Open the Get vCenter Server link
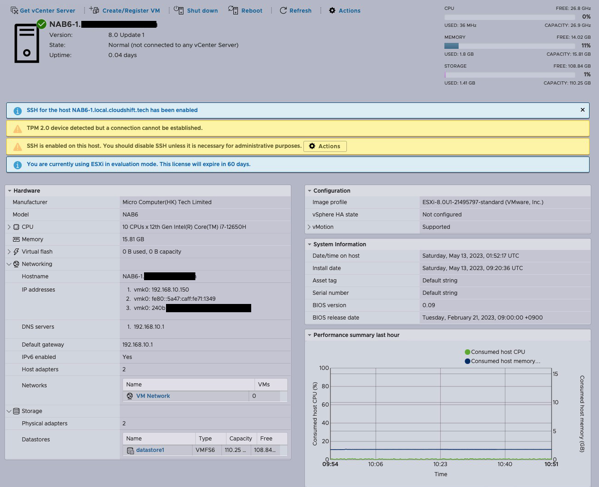 (47, 11)
